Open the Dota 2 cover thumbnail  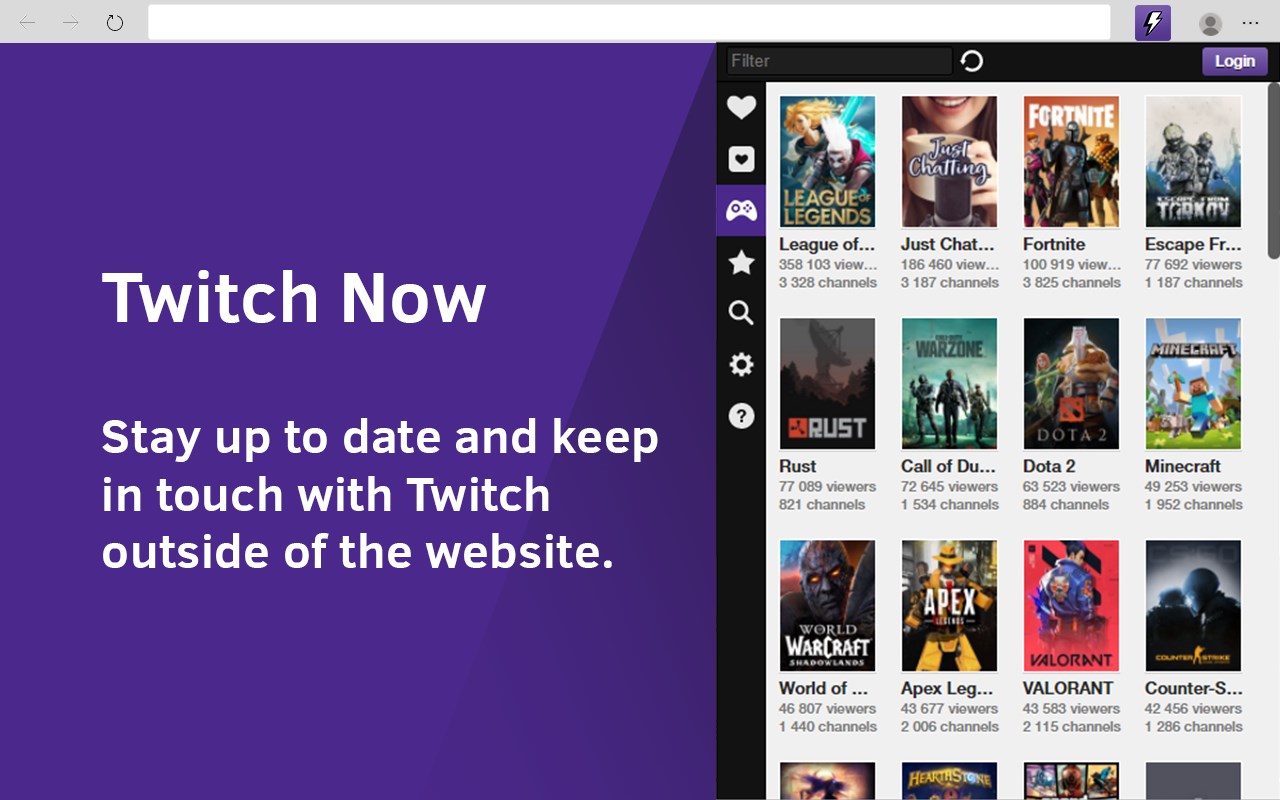[1071, 384]
